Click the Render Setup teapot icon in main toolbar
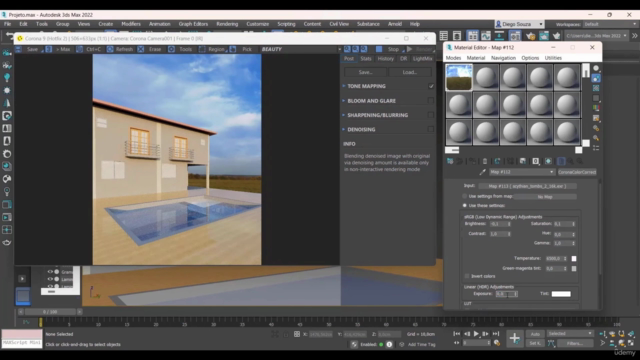Screen dimensions: 640x360 click(530, 36)
